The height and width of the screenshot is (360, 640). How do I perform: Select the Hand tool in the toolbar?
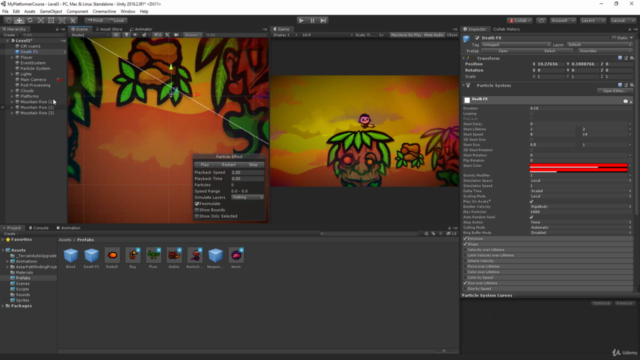[x=9, y=20]
